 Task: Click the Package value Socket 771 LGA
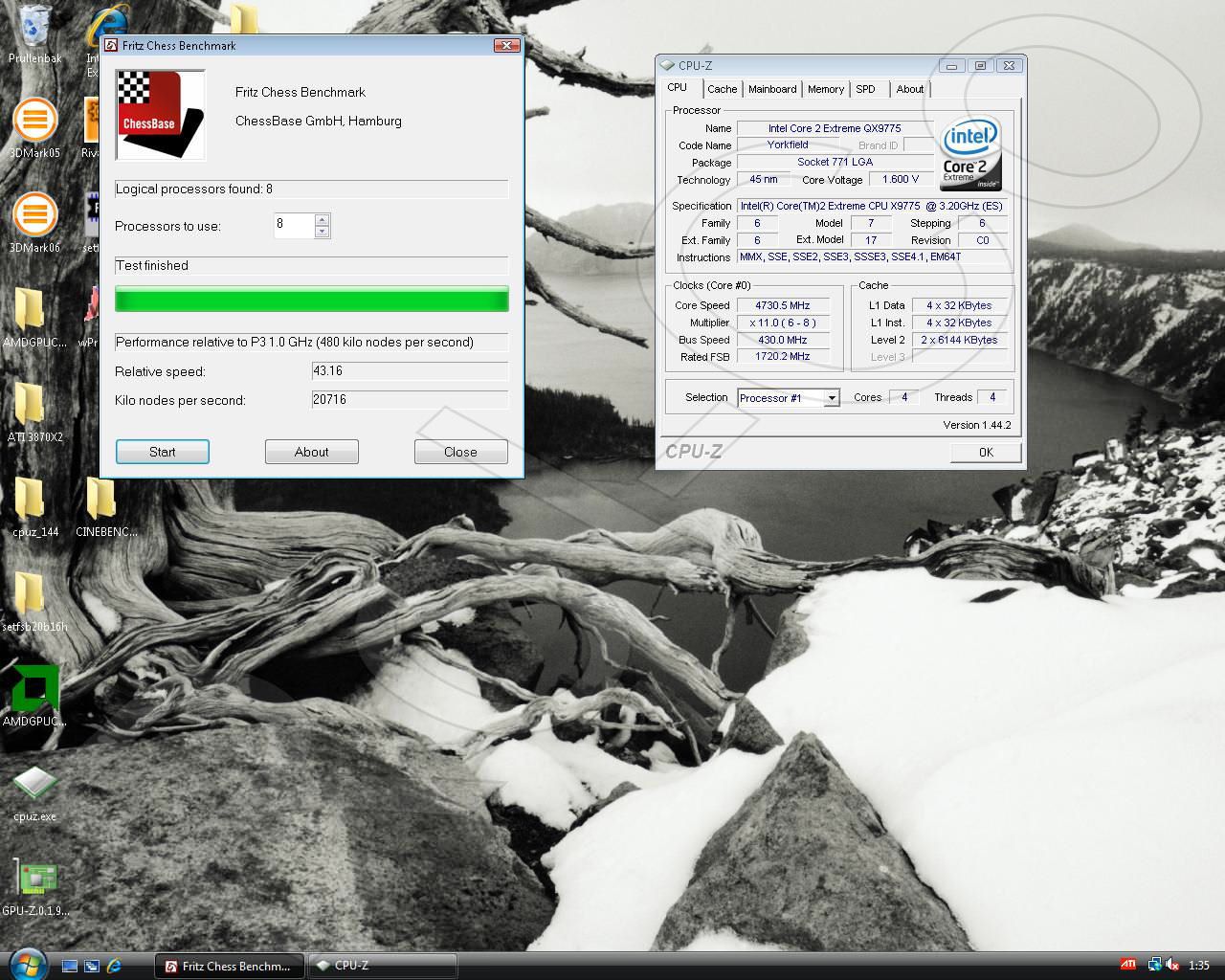click(835, 163)
